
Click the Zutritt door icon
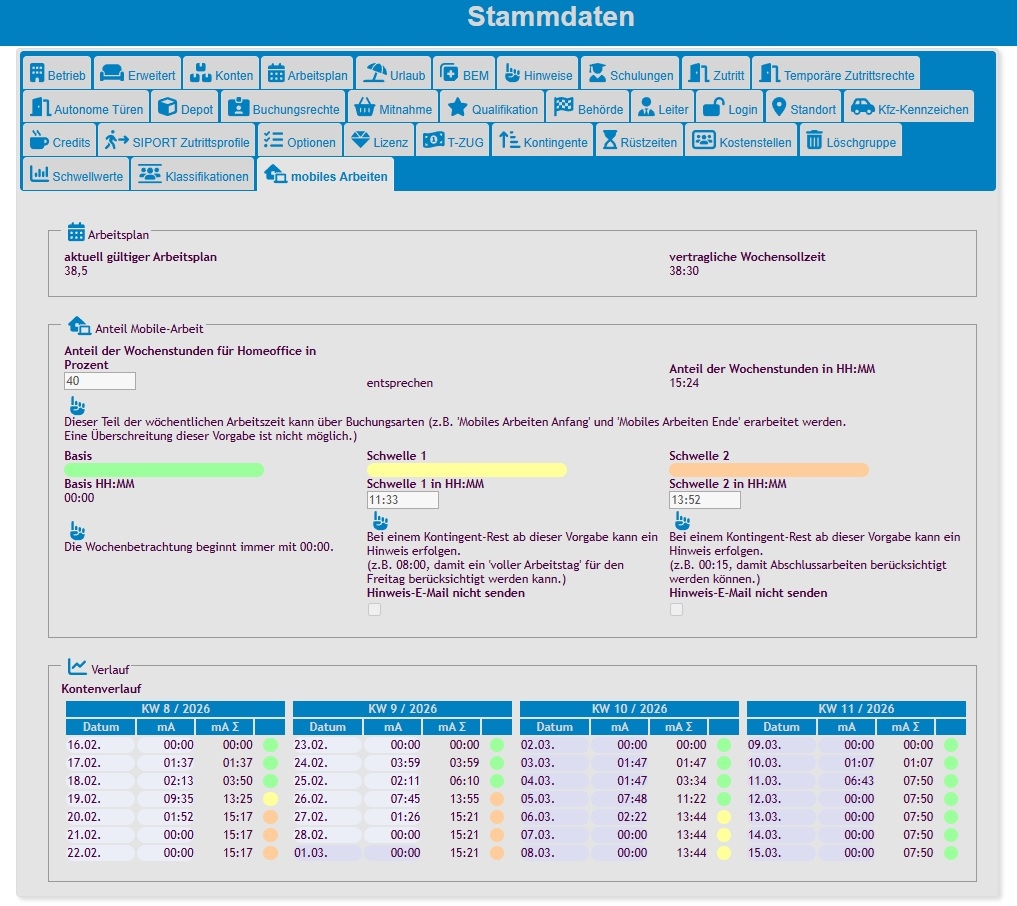tap(699, 73)
